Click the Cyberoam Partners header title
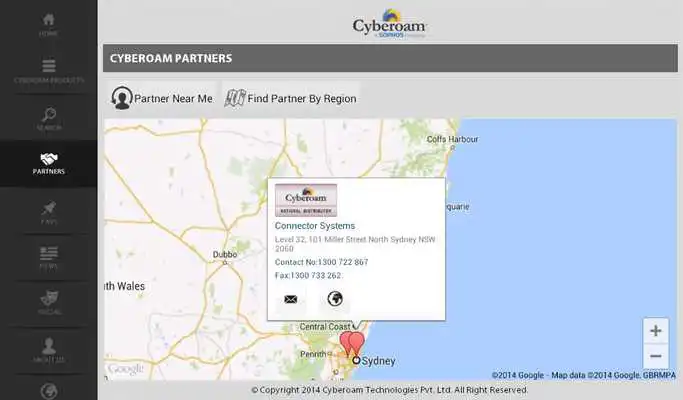 tap(171, 58)
